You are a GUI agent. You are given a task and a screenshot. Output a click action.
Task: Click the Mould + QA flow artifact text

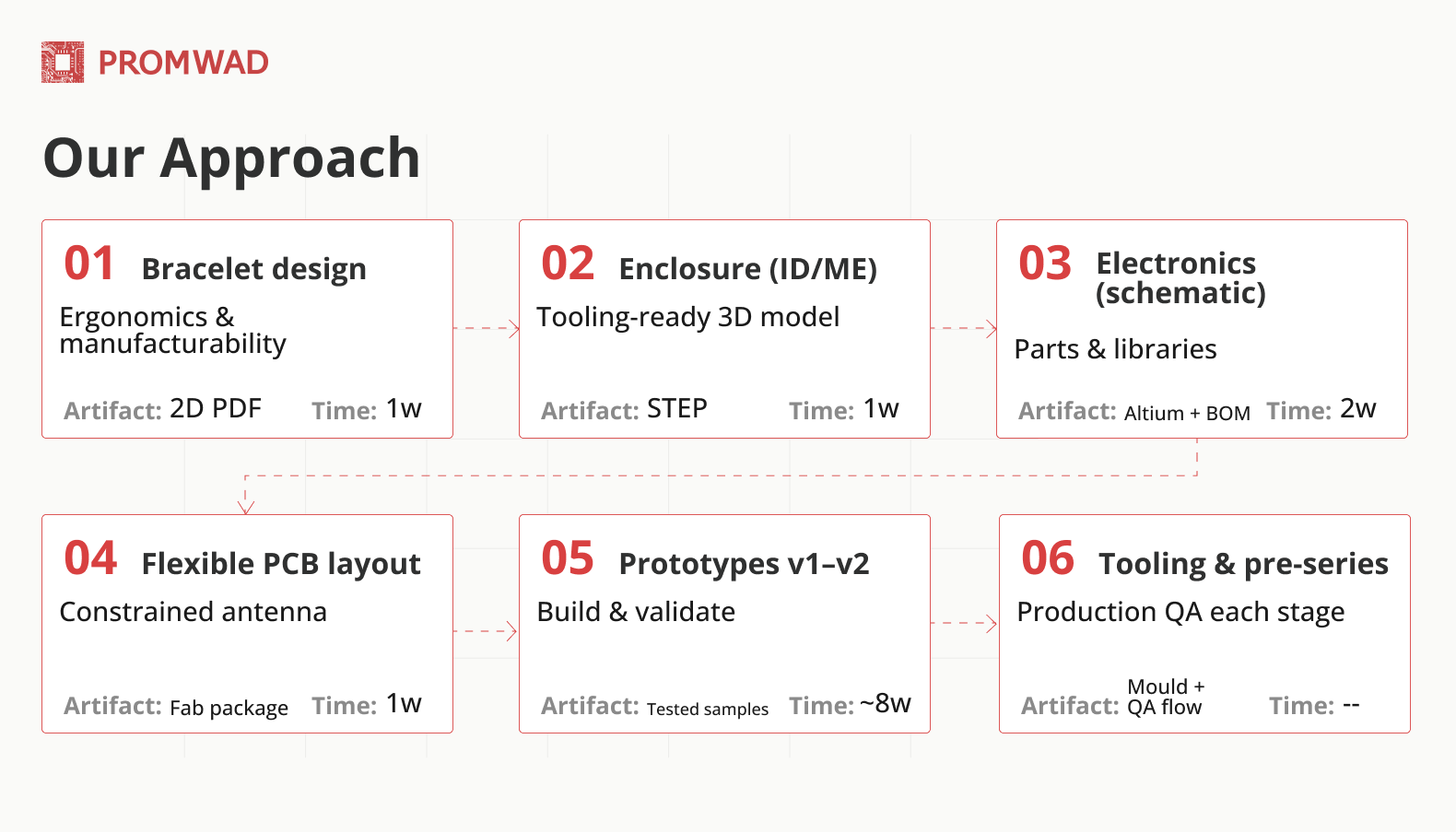tap(1165, 697)
